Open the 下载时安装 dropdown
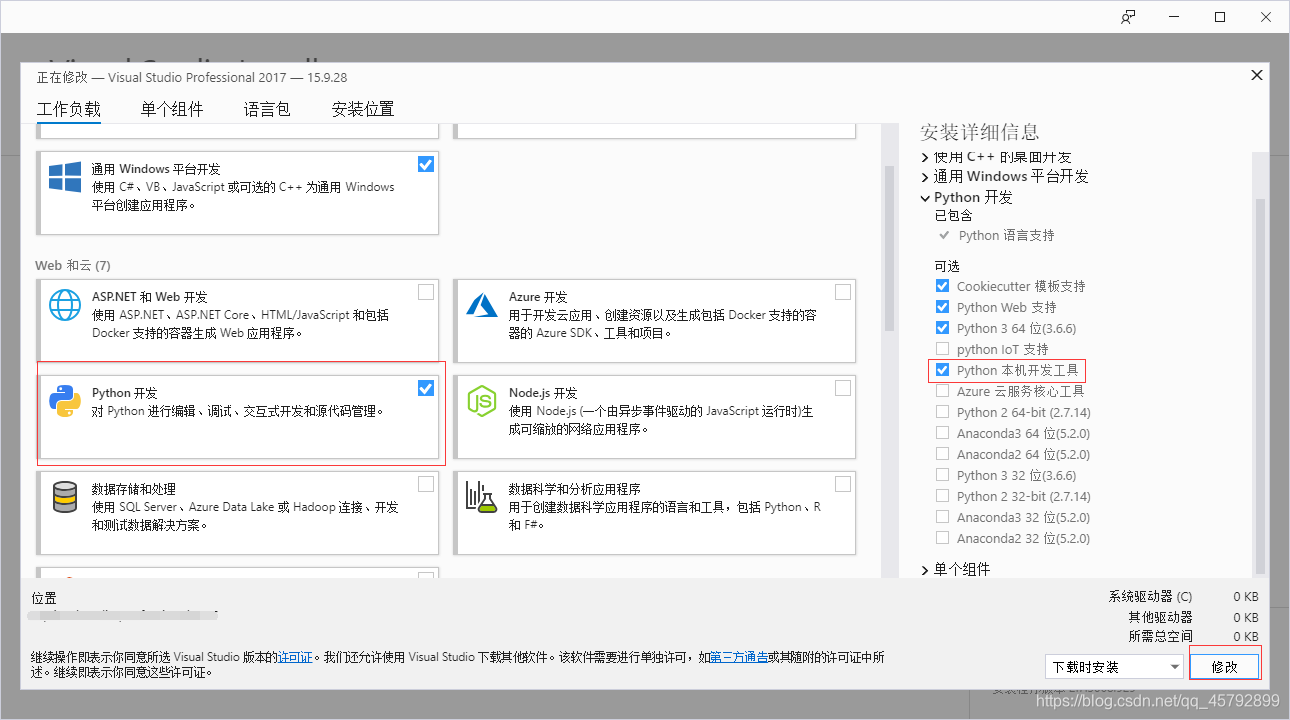 [x=1176, y=665]
